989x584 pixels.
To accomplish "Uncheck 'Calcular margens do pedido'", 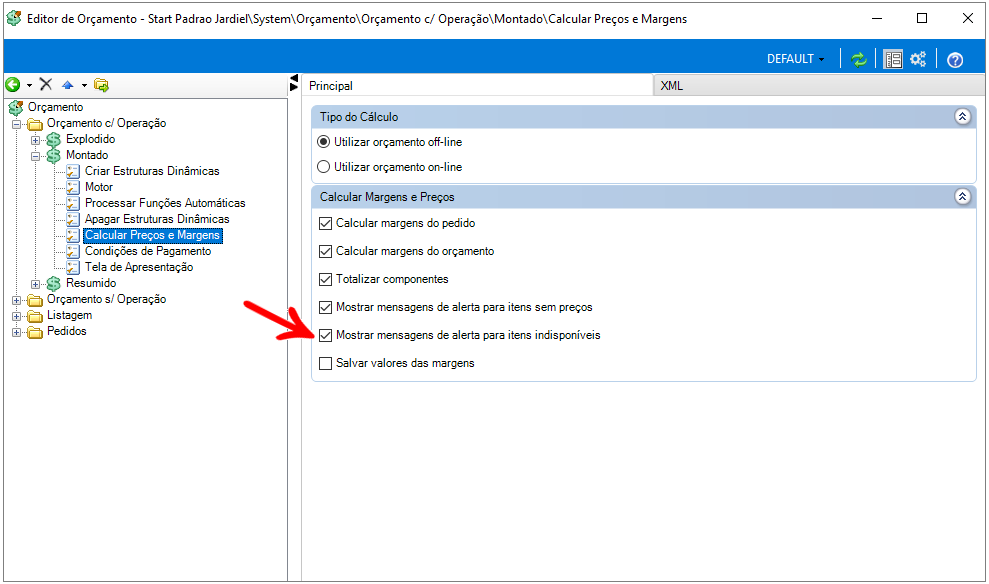I will (325, 223).
